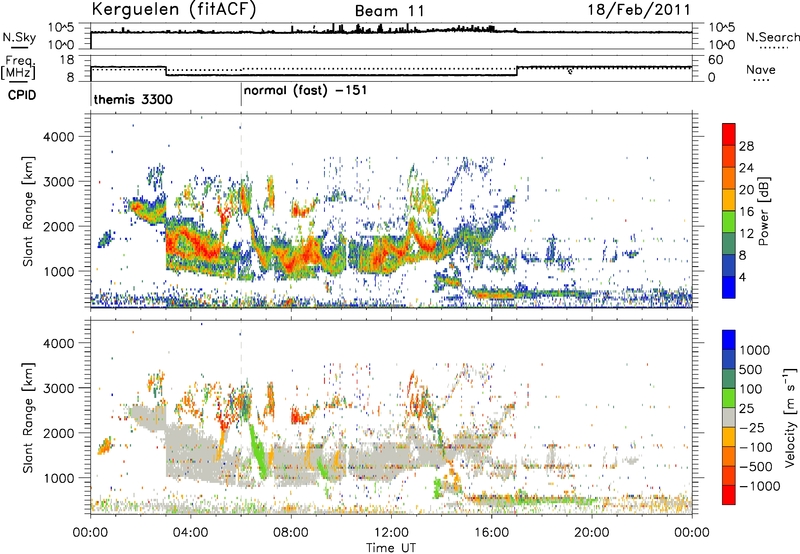Viewport: 800px width, 554px height.
Task: Click the velocity scale value '1000'
Action: click(x=755, y=350)
